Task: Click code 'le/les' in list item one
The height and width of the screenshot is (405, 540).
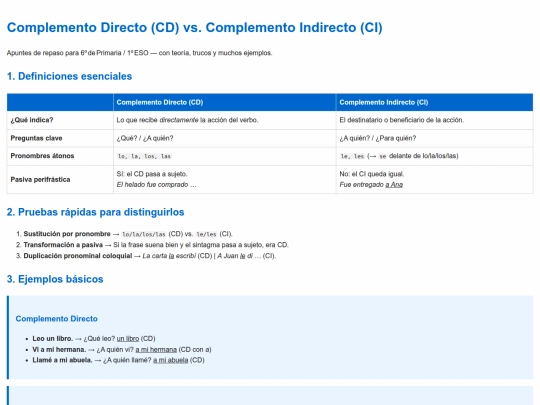Action: pos(206,234)
